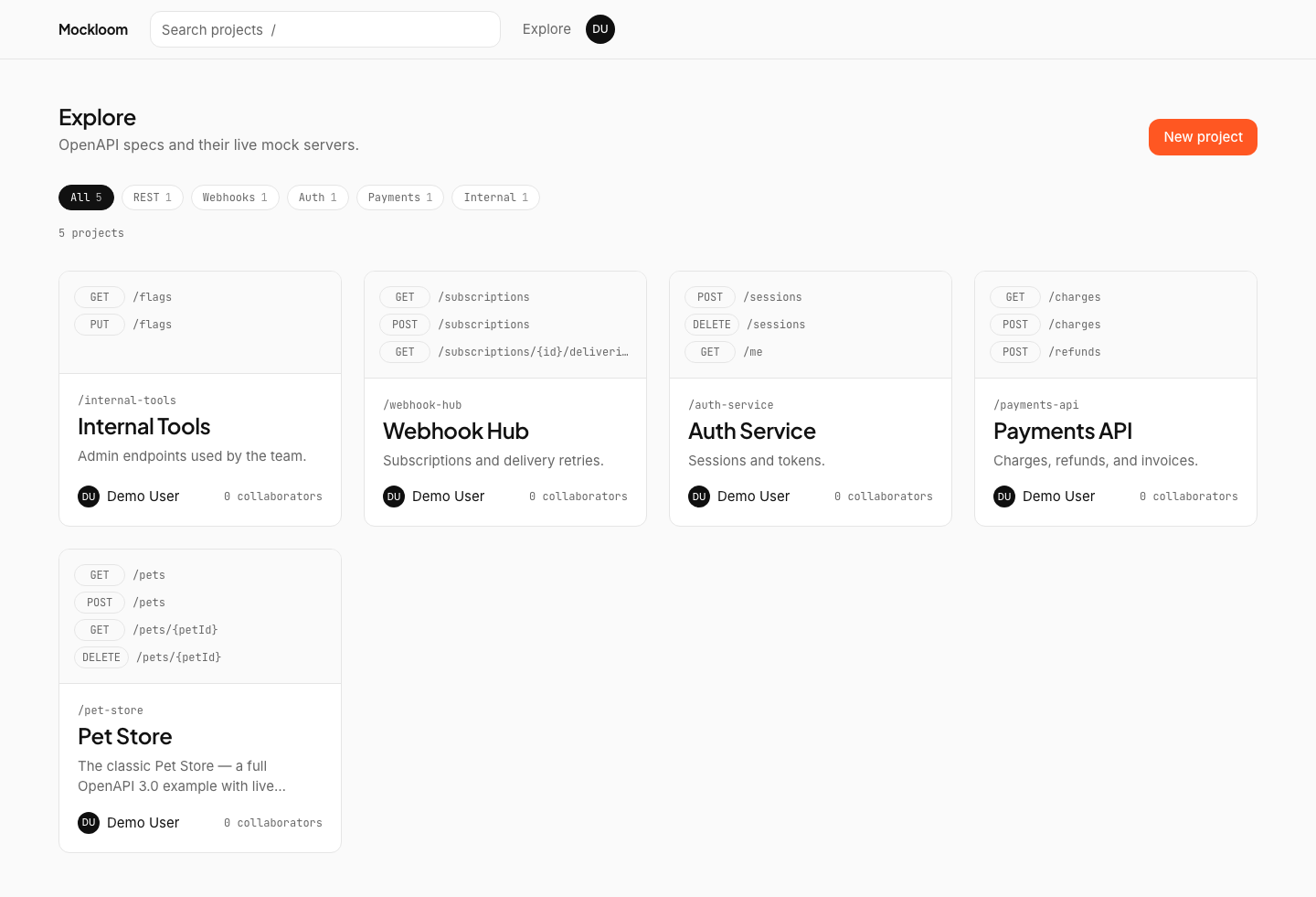Click the Demo User avatar on Pet Store card
The height and width of the screenshot is (897, 1316).
[x=89, y=823]
